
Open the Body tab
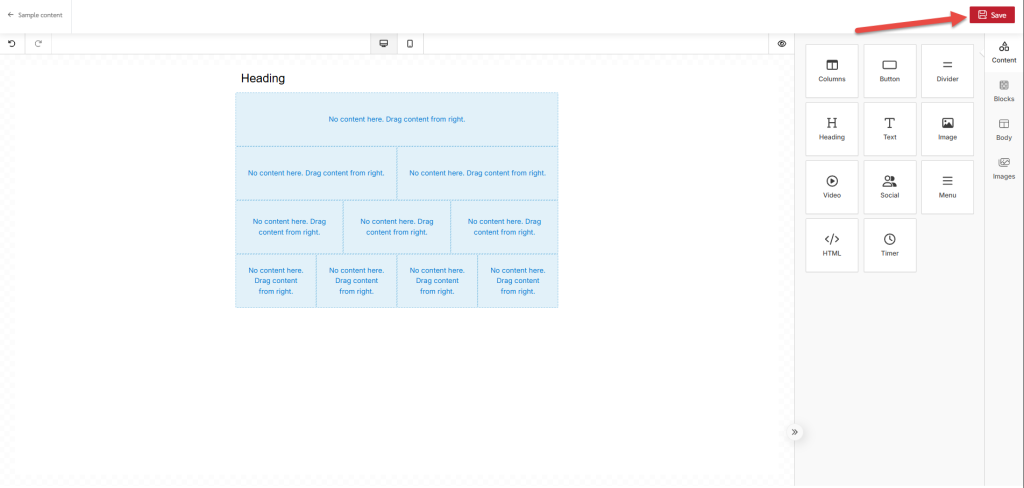1003,129
